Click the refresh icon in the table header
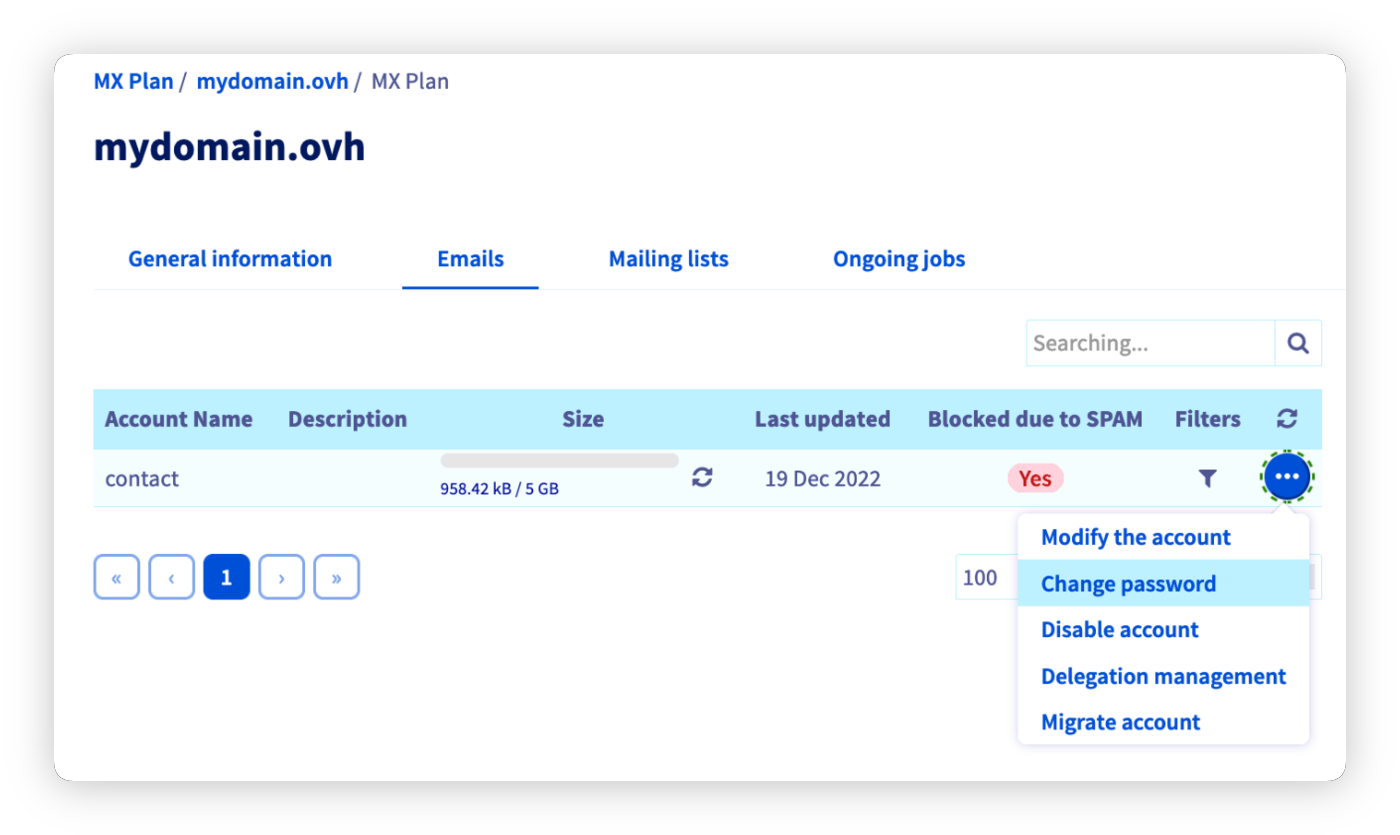This screenshot has width=1400, height=835. (1287, 419)
